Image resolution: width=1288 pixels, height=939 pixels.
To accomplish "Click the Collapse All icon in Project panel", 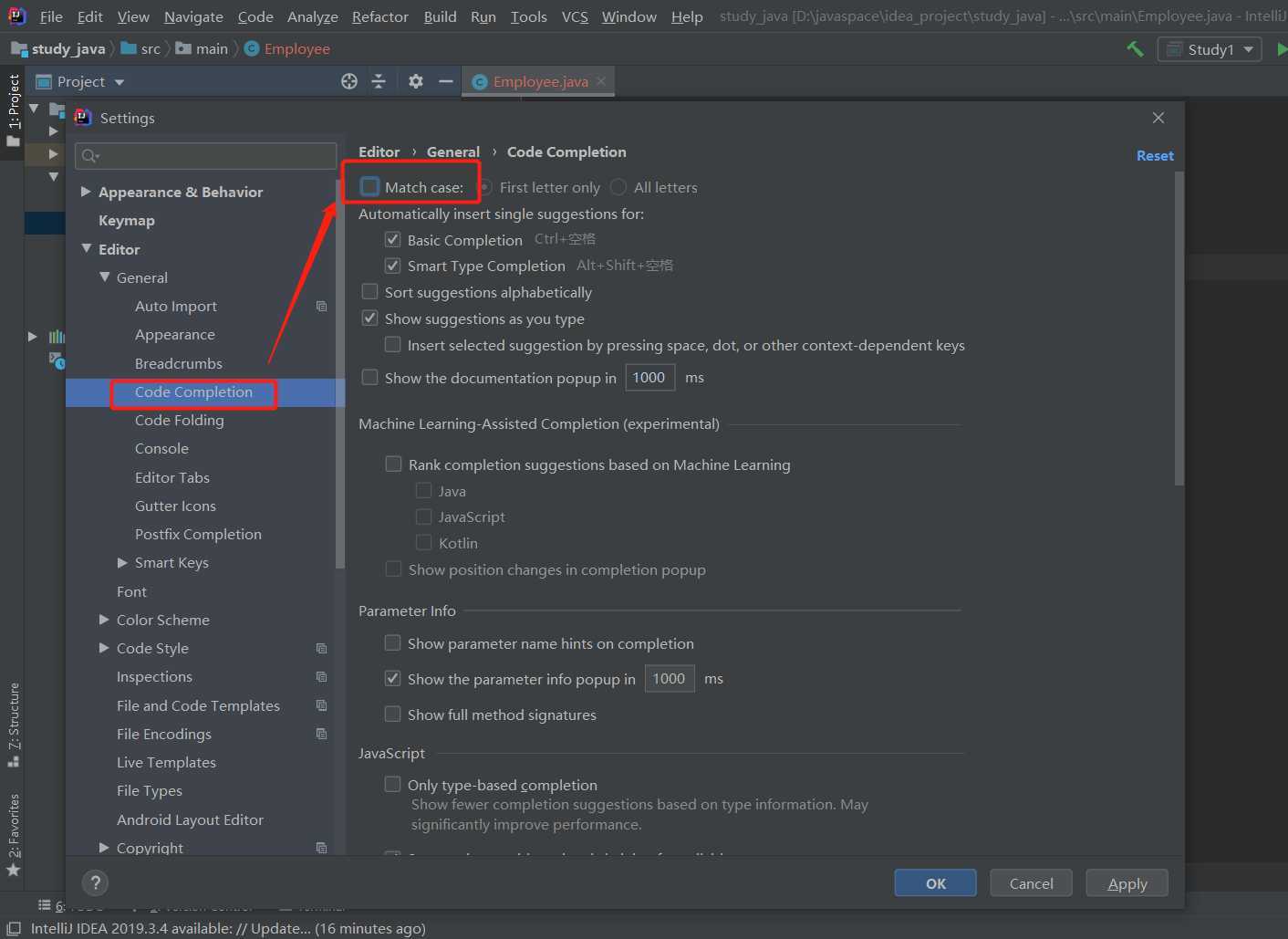I will (379, 82).
